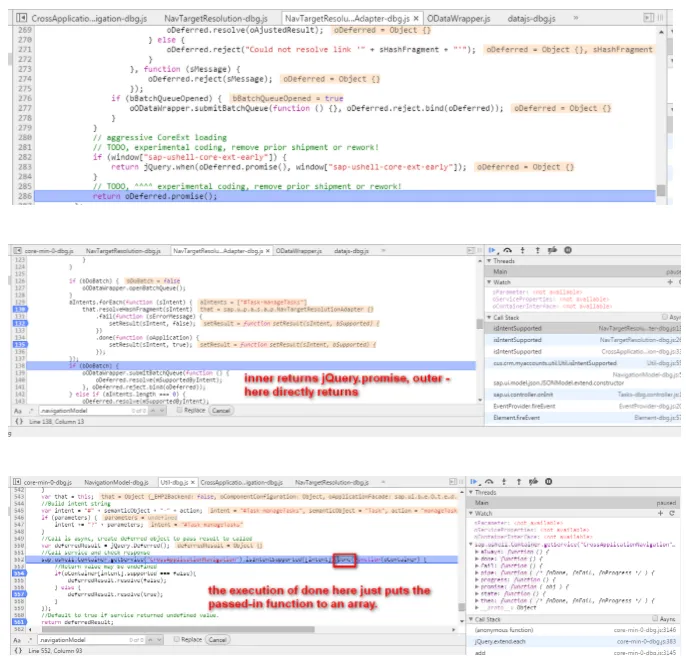Expand the 'promise' function property
The image size is (686, 662).
(x=477, y=587)
